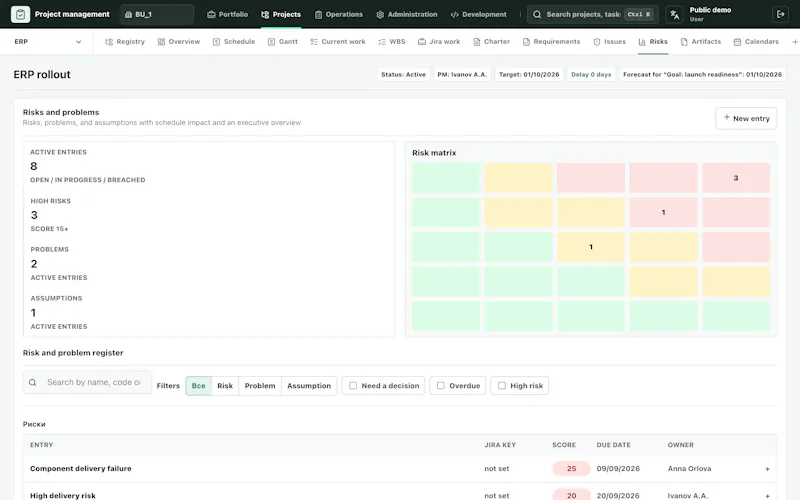Screen dimensions: 800x500
Task: Click the Status: Active badge
Action: [403, 74]
